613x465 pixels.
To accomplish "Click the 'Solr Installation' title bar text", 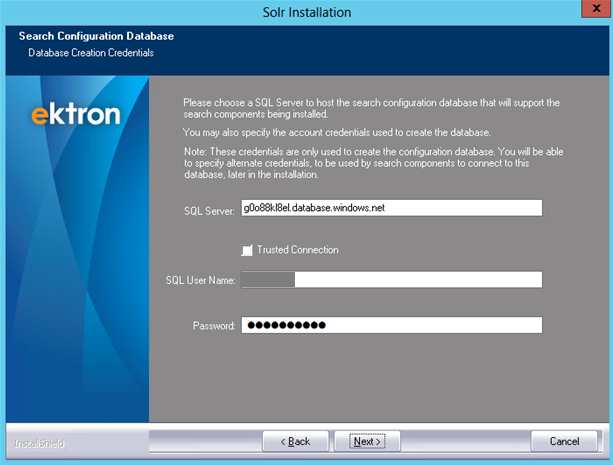I will coord(307,13).
